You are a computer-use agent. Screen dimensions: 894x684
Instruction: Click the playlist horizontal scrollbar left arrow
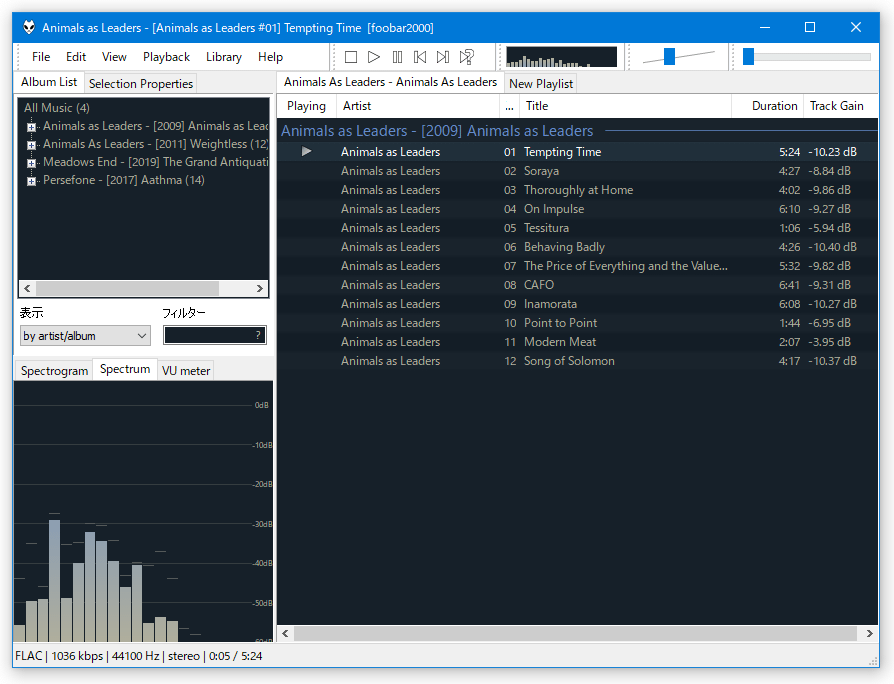285,634
